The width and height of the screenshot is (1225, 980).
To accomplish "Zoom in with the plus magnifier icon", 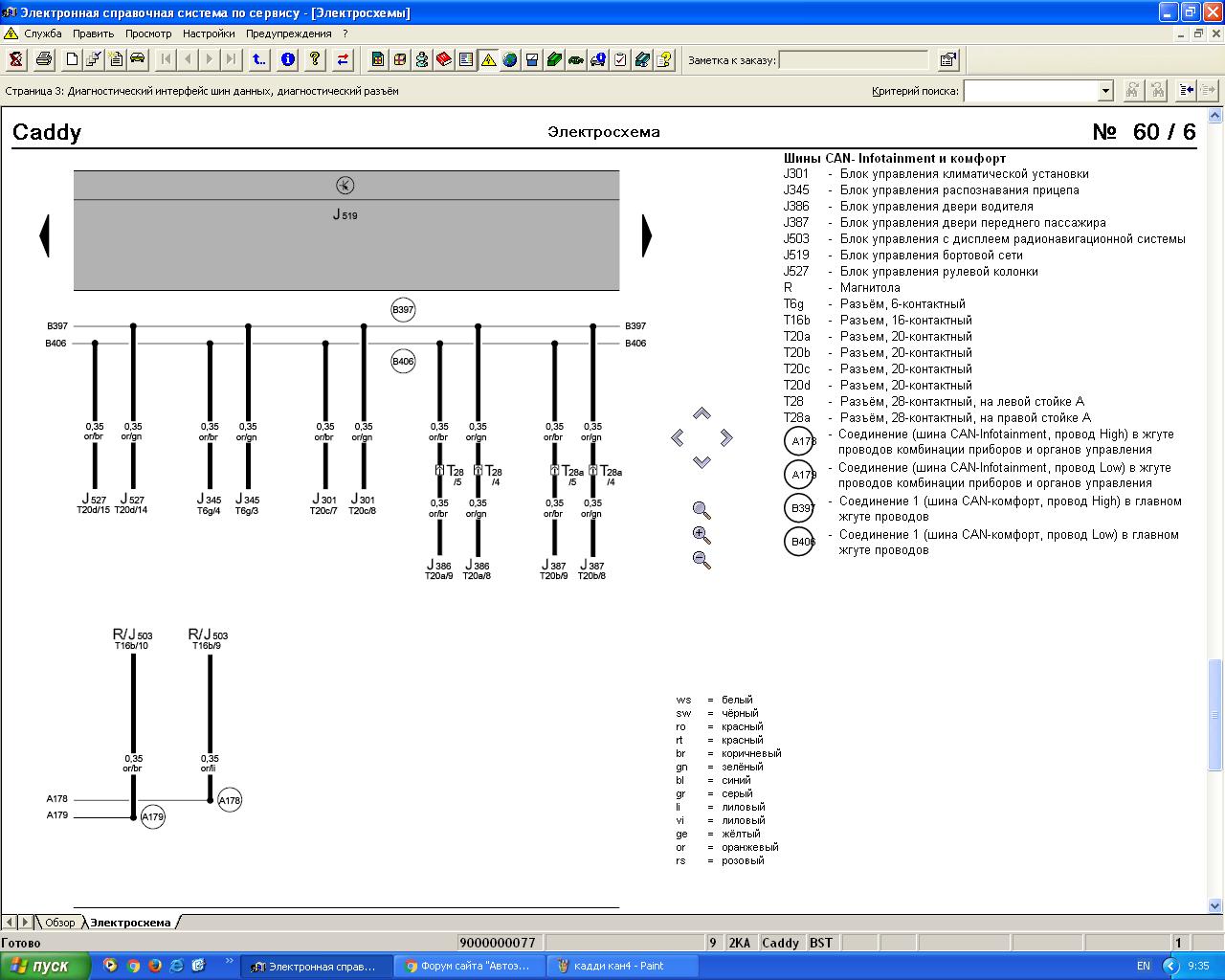I will [x=702, y=535].
